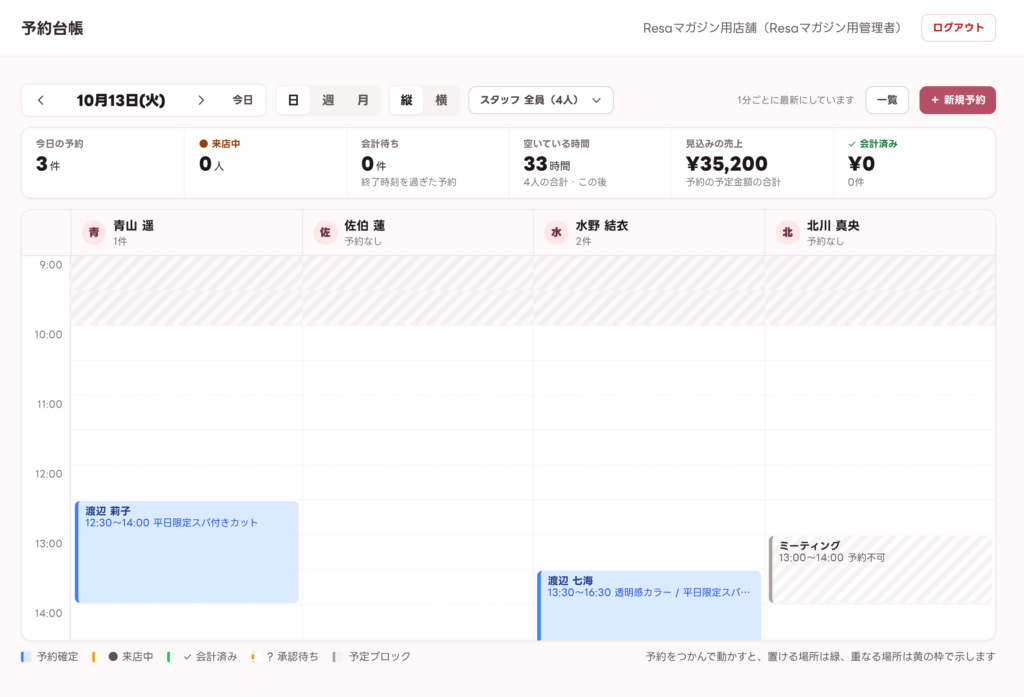The height and width of the screenshot is (697, 1024).
Task: Click the 予定ブロック legend color swatch
Action: click(336, 656)
